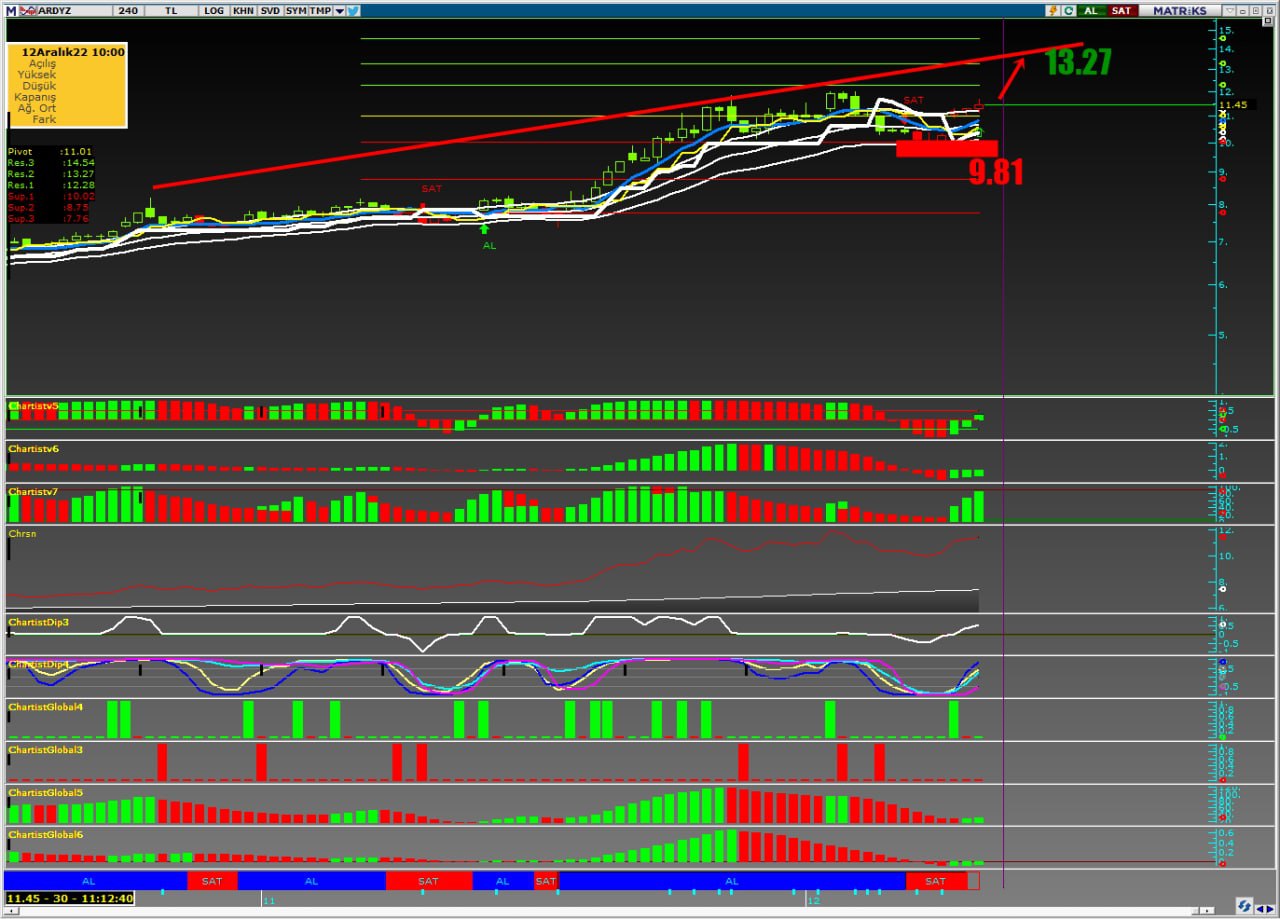Open the toolbar dropdown arrow after TMP

[x=340, y=10]
